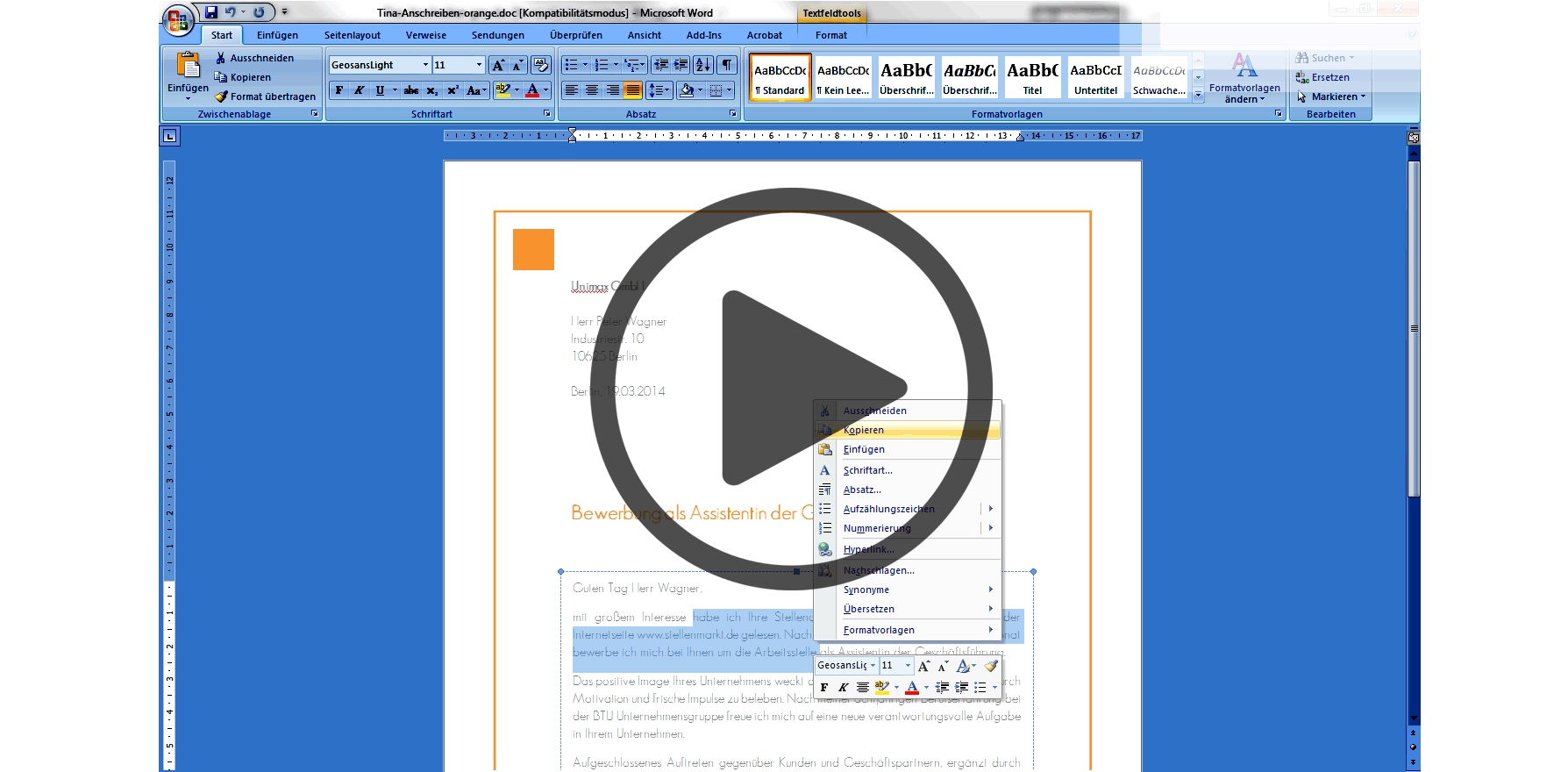This screenshot has width=1568, height=772.
Task: Click the grow font size icon
Action: [x=498, y=65]
